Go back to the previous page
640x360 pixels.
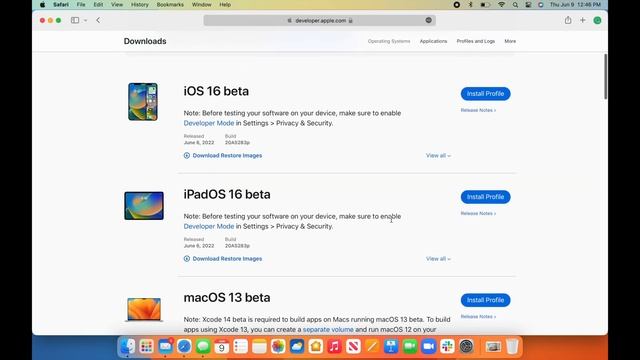98,20
